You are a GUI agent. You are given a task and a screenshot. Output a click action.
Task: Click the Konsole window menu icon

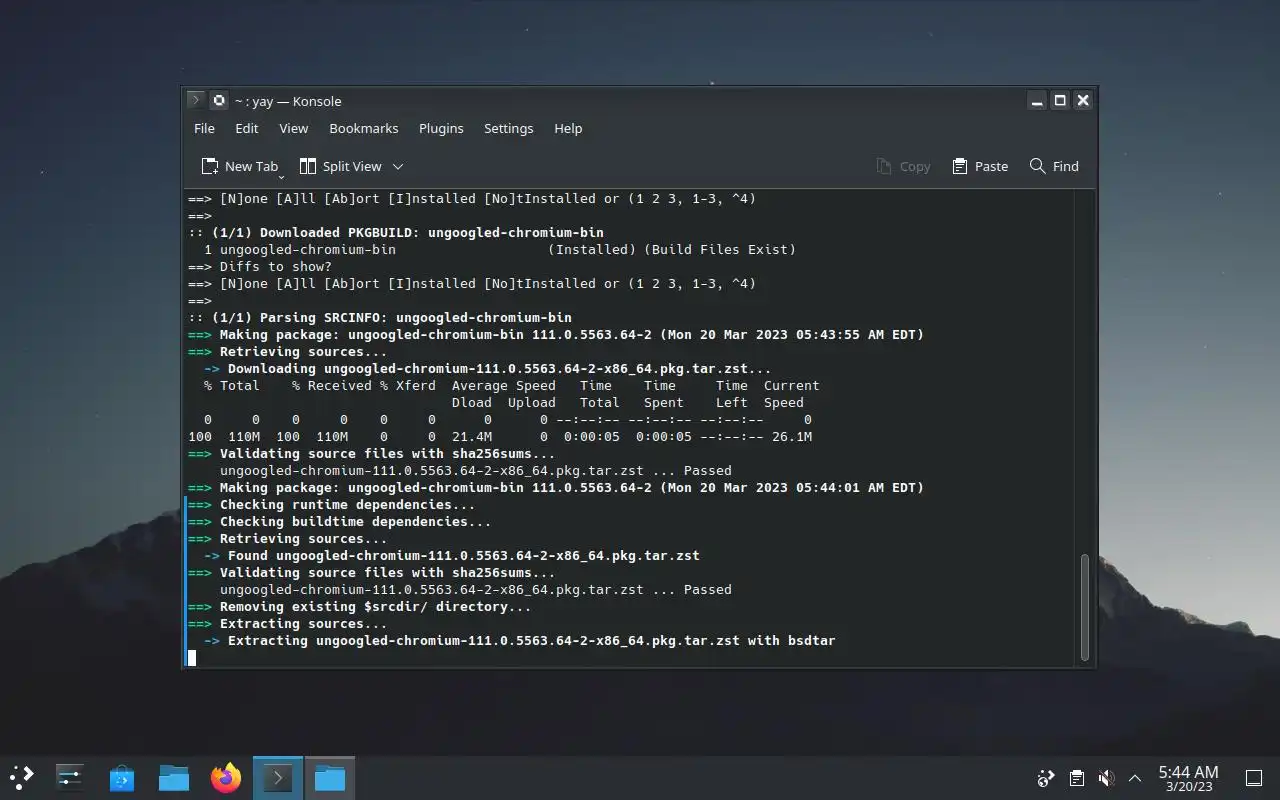click(196, 100)
